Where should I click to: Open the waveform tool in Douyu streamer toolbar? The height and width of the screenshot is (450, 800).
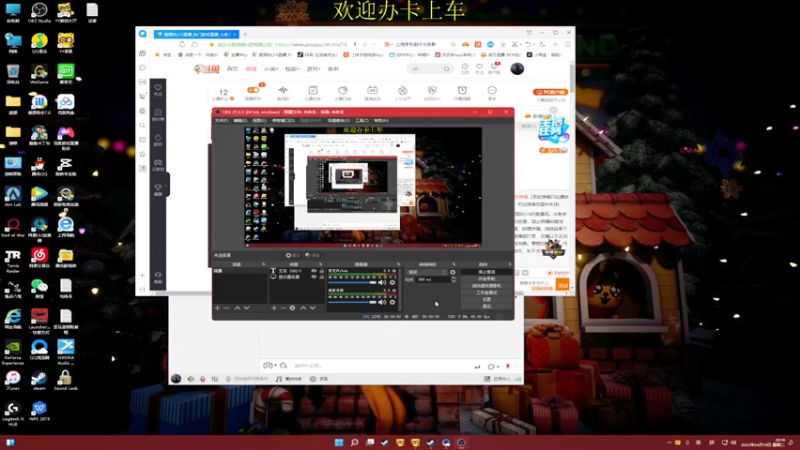[283, 92]
